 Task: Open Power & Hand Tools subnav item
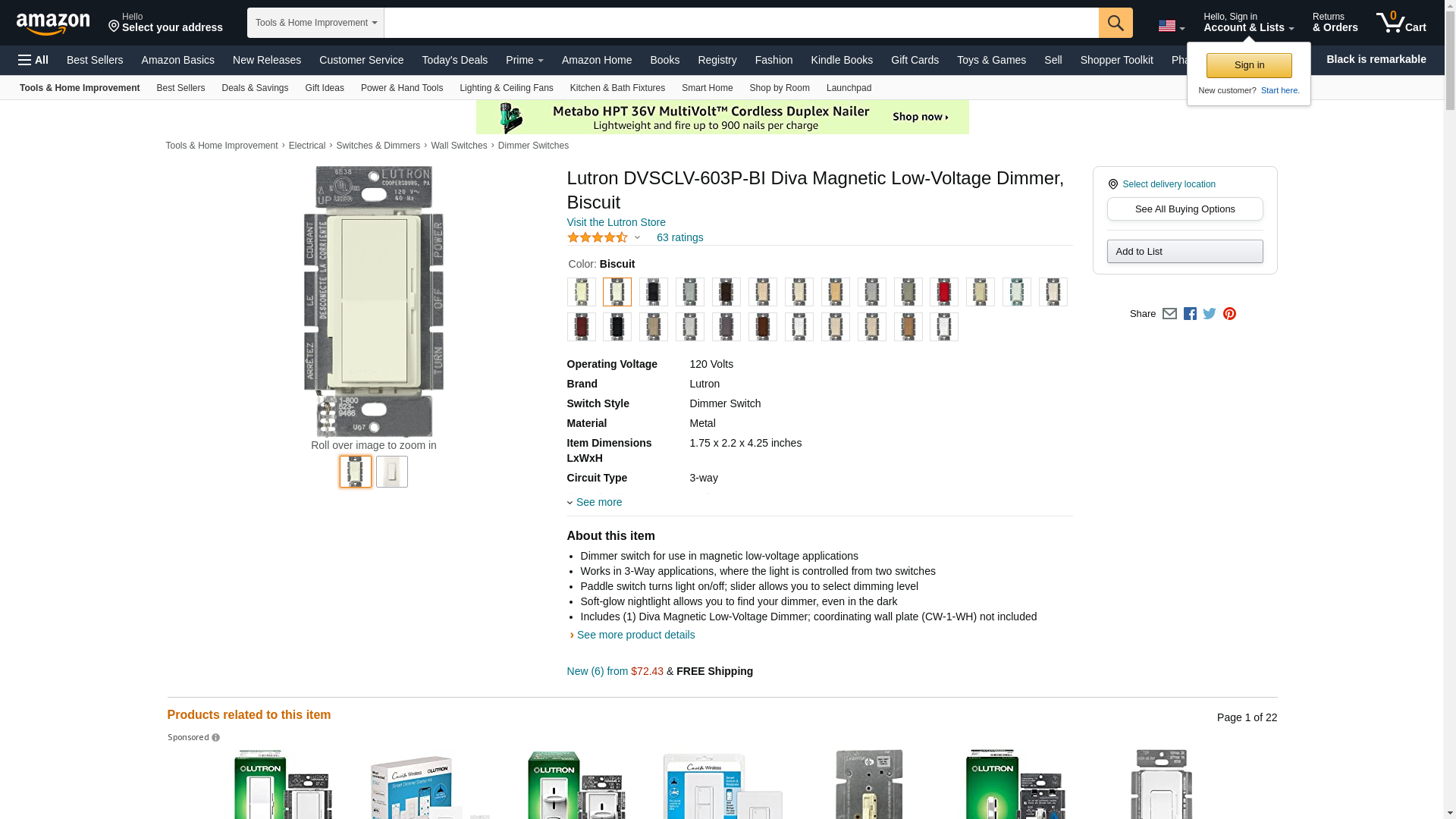(x=401, y=88)
